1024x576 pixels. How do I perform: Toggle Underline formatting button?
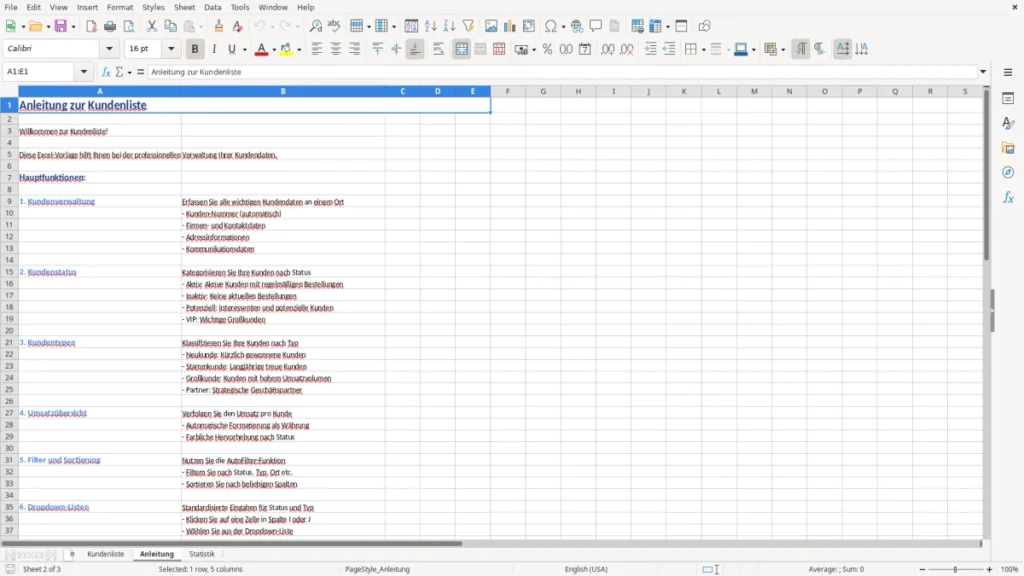coord(231,49)
